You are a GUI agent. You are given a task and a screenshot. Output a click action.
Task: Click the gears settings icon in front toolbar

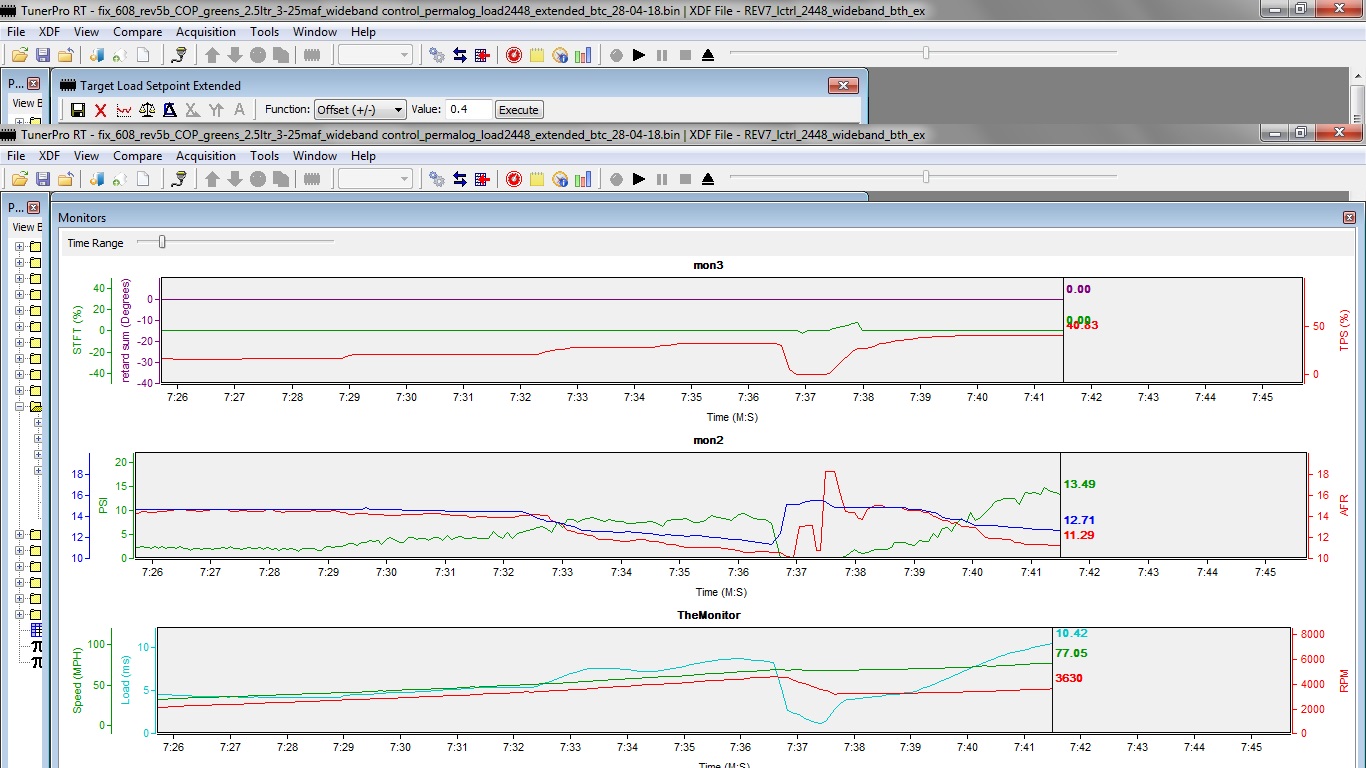[x=437, y=179]
